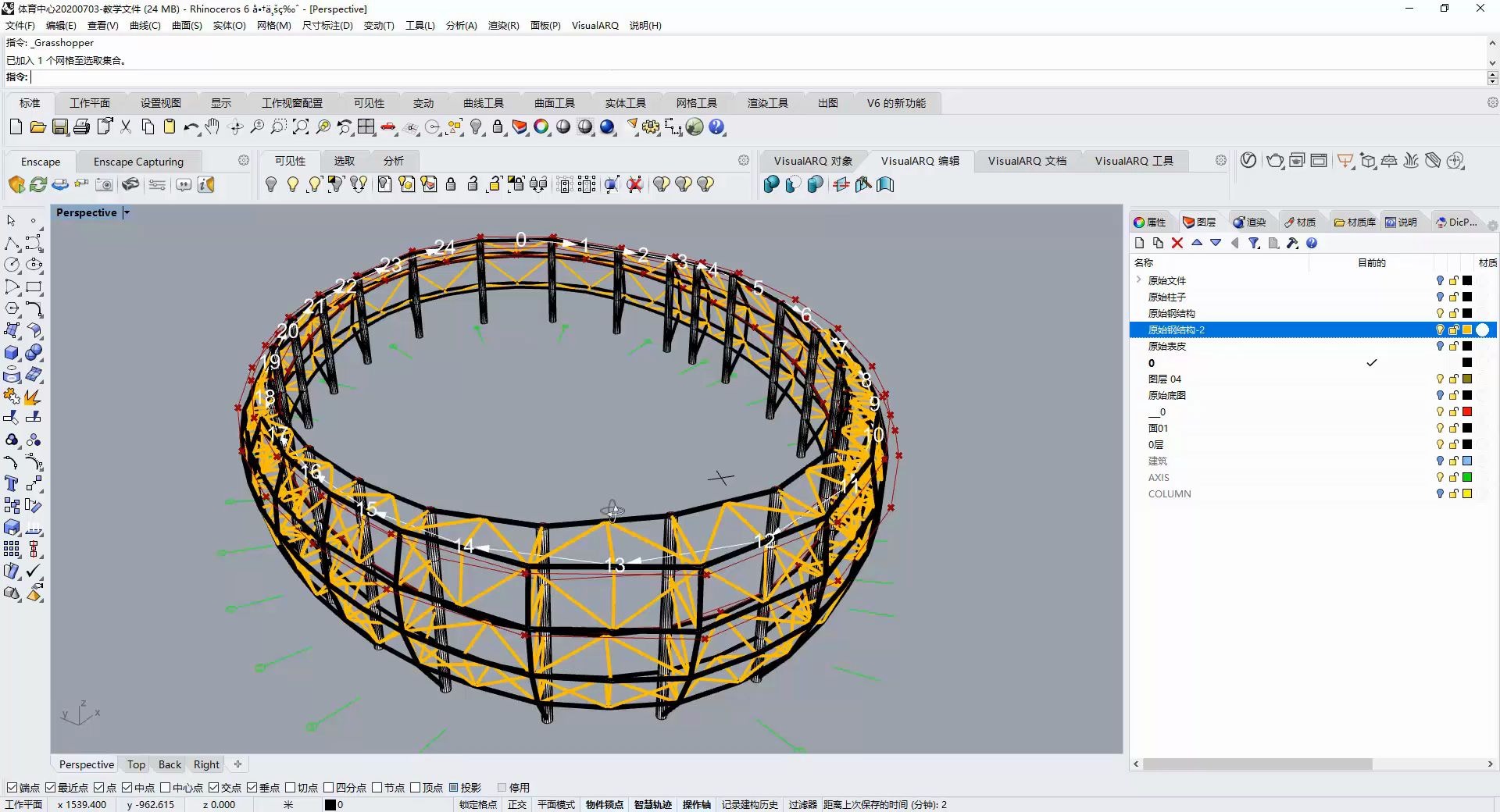1500x812 pixels.
Task: Click the layer filter funnel icon
Action: coord(1254,244)
